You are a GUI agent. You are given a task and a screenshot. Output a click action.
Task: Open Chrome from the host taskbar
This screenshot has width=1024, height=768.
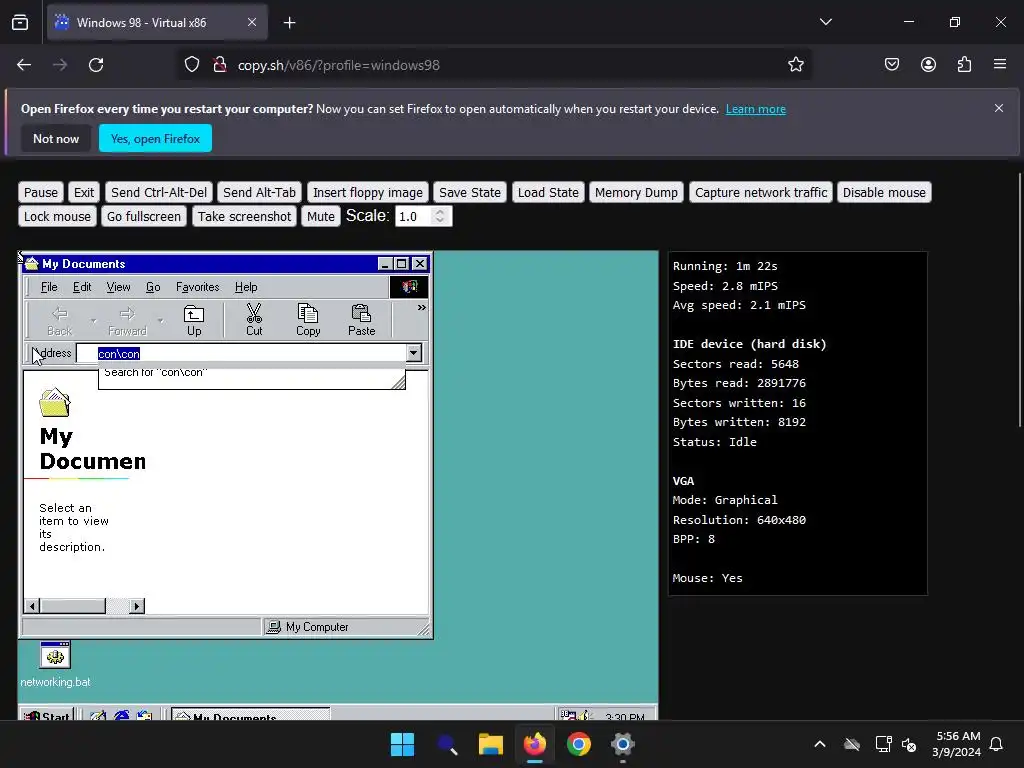click(579, 744)
